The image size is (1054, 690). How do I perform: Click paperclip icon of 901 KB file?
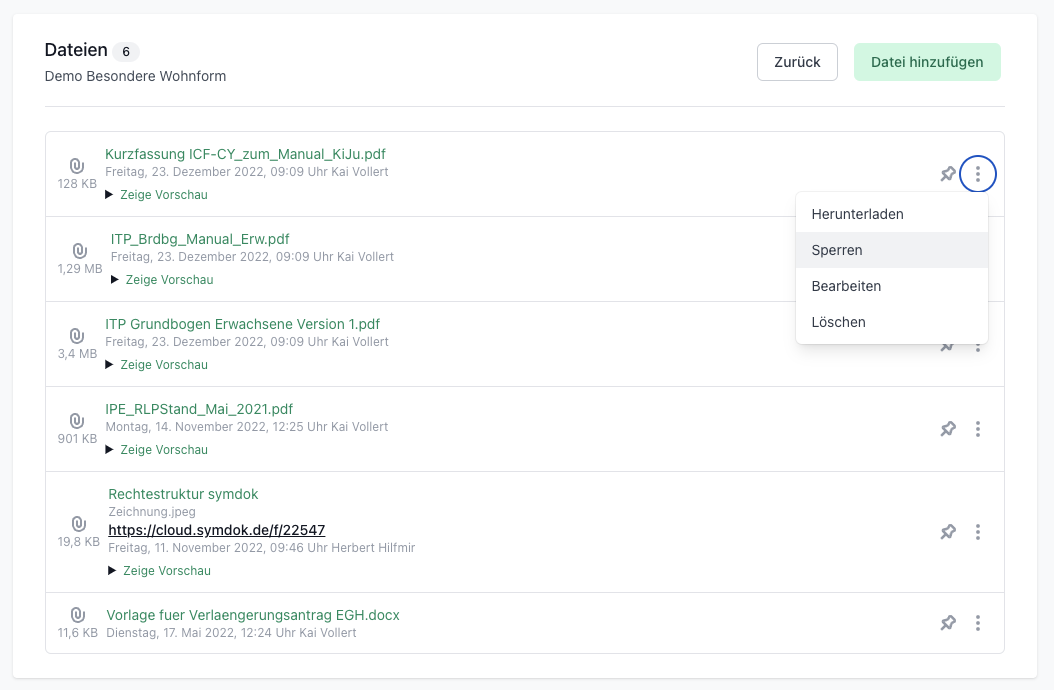[77, 421]
